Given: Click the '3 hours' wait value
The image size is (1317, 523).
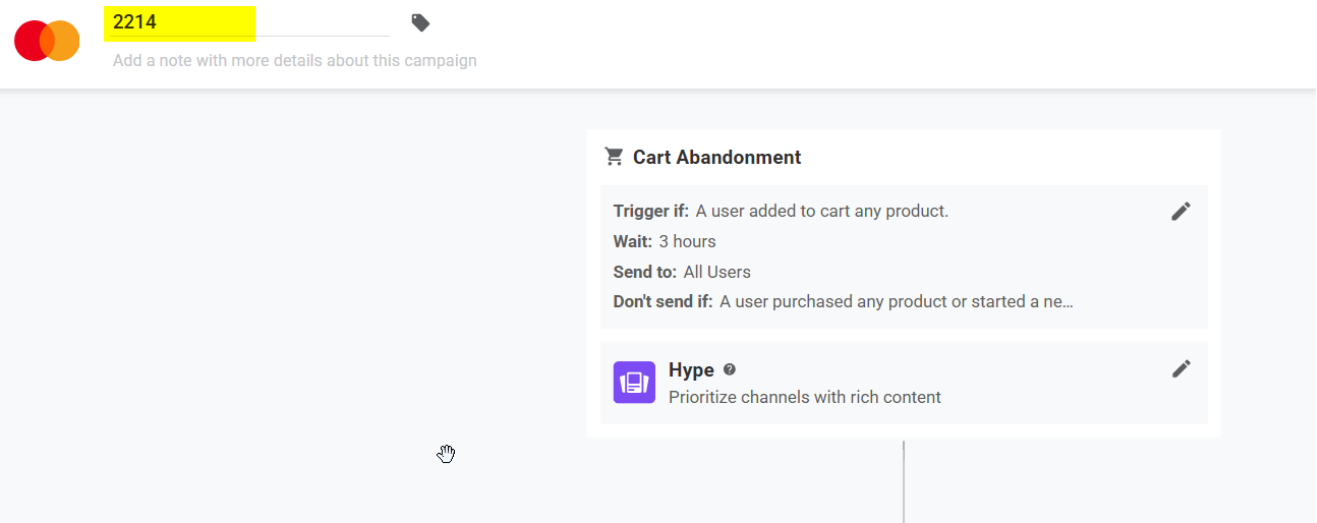Looking at the screenshot, I should [x=687, y=241].
